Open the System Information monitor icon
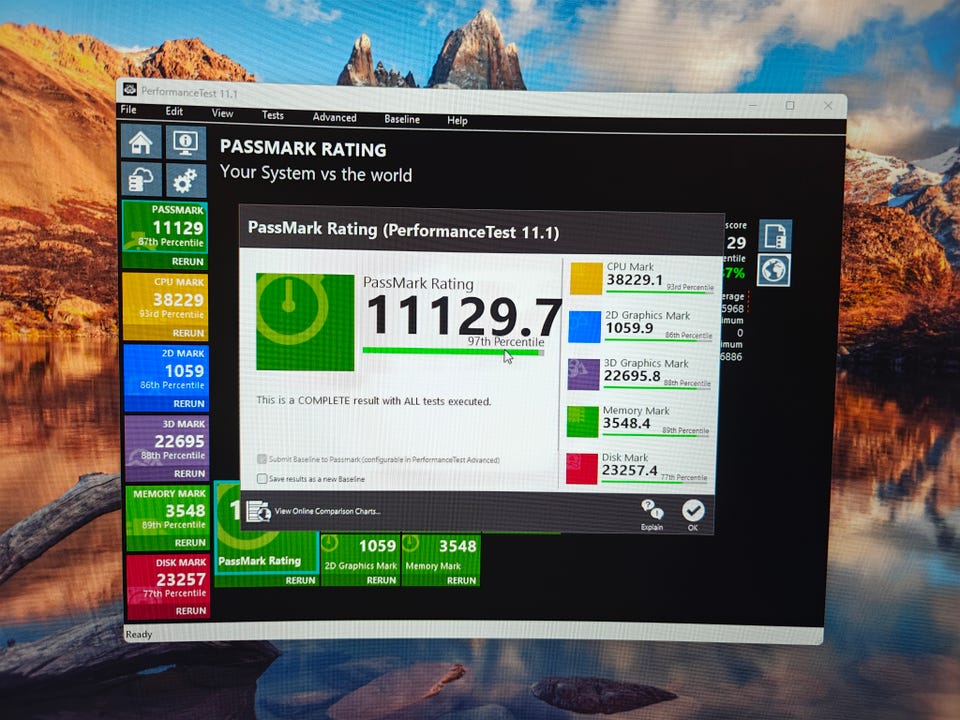The width and height of the screenshot is (960, 720). [186, 143]
